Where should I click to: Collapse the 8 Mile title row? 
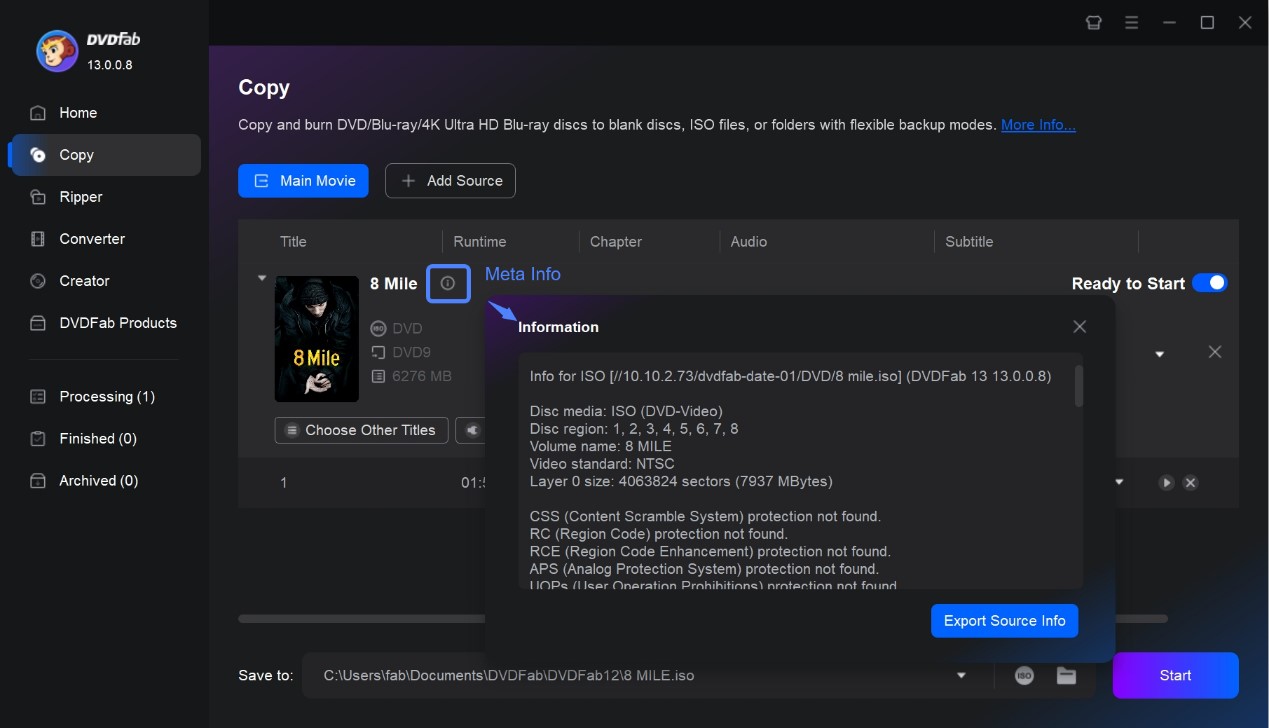(262, 277)
